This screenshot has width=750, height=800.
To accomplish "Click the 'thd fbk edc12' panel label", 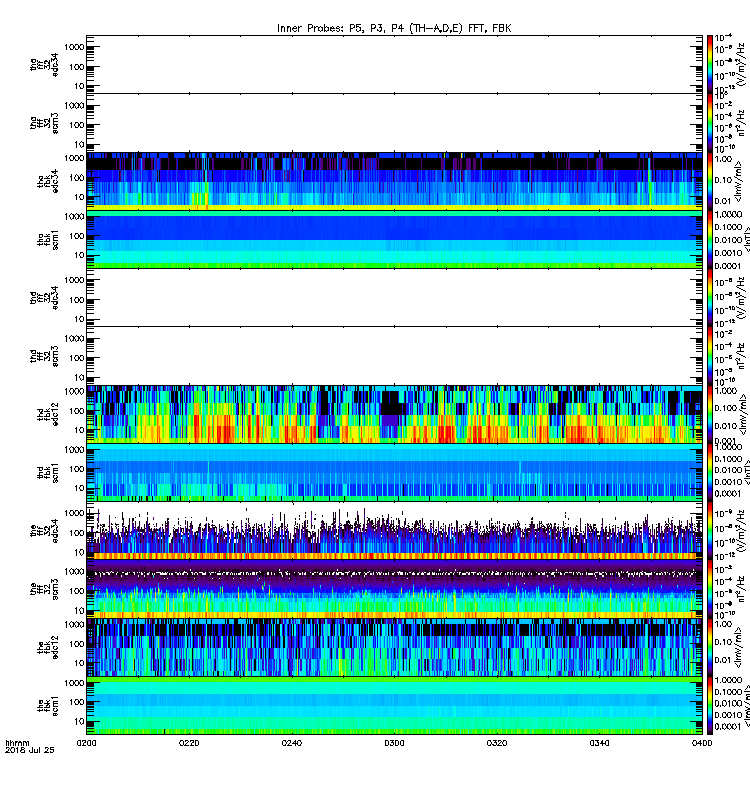I will click(x=48, y=414).
